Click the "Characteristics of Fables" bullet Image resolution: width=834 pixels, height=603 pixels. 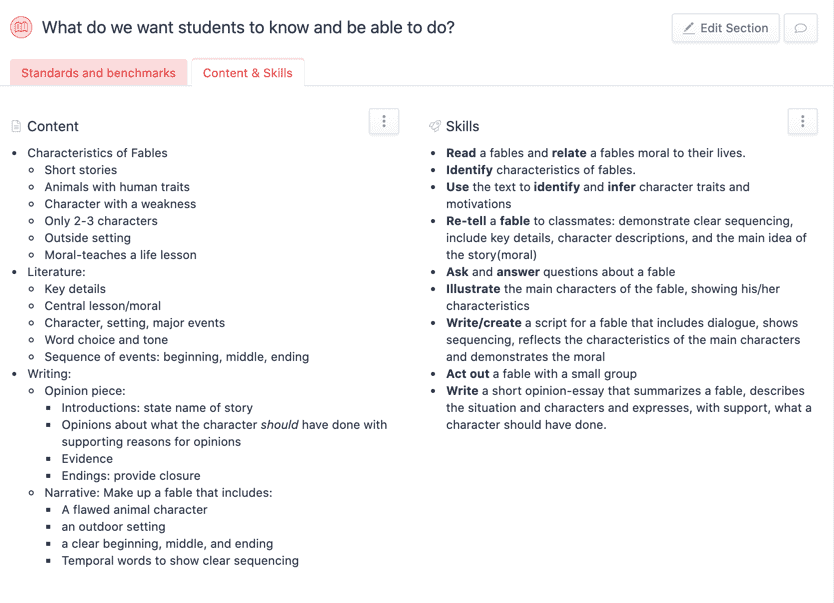[x=97, y=153]
